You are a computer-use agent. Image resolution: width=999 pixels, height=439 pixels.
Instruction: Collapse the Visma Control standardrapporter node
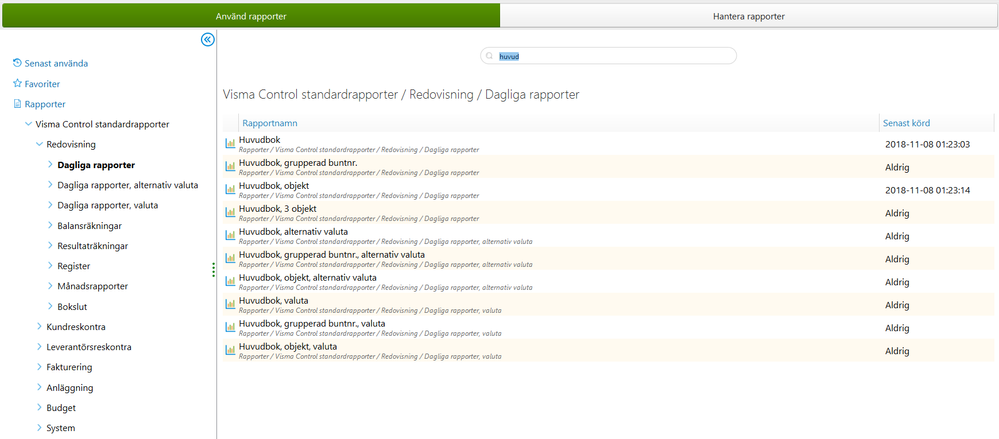(x=28, y=124)
